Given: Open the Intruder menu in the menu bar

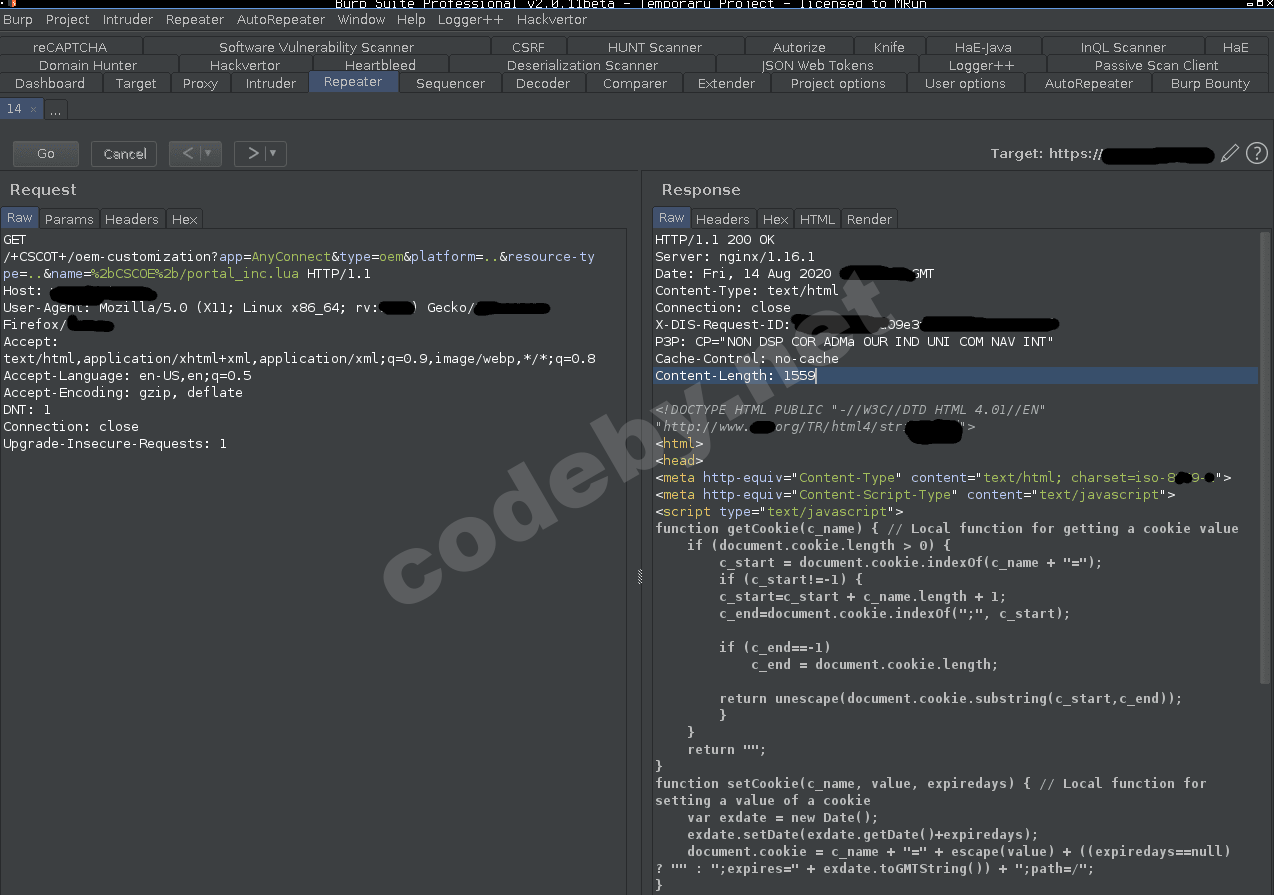Looking at the screenshot, I should tap(128, 19).
